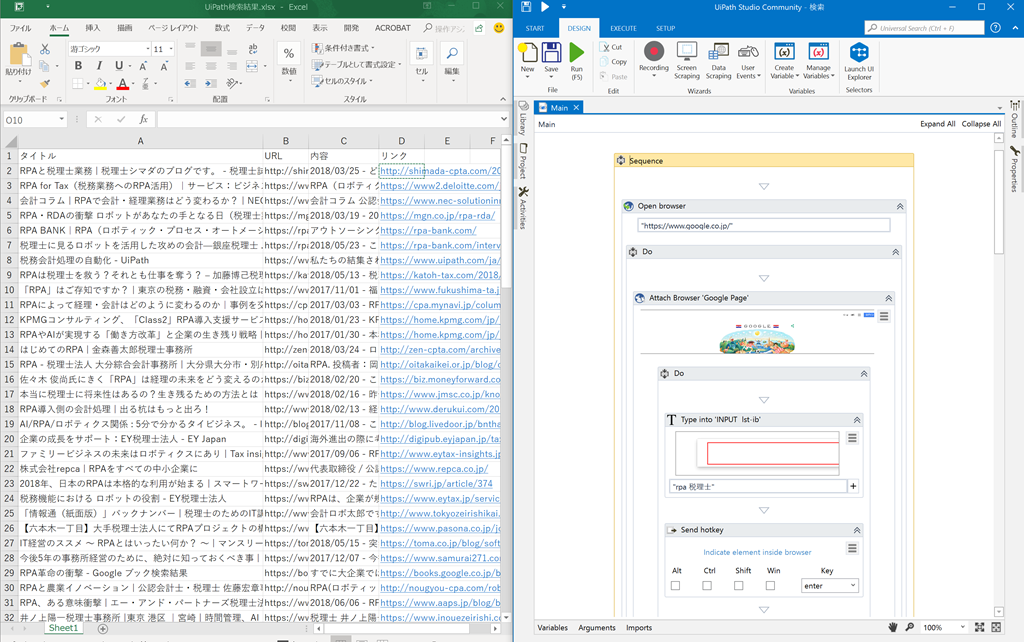Screen dimensions: 1024x642
Task: Open the Key dropdown showing enter
Action: coord(829,586)
